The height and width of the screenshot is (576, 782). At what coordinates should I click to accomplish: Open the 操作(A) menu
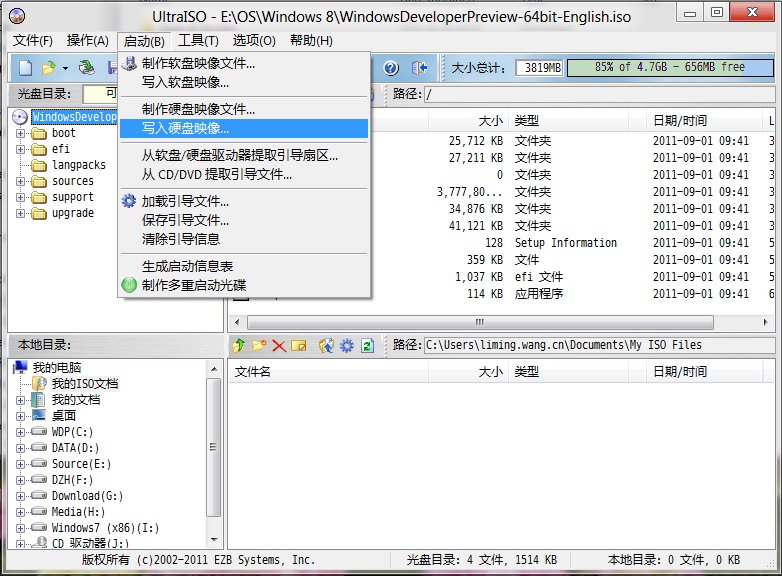point(87,40)
